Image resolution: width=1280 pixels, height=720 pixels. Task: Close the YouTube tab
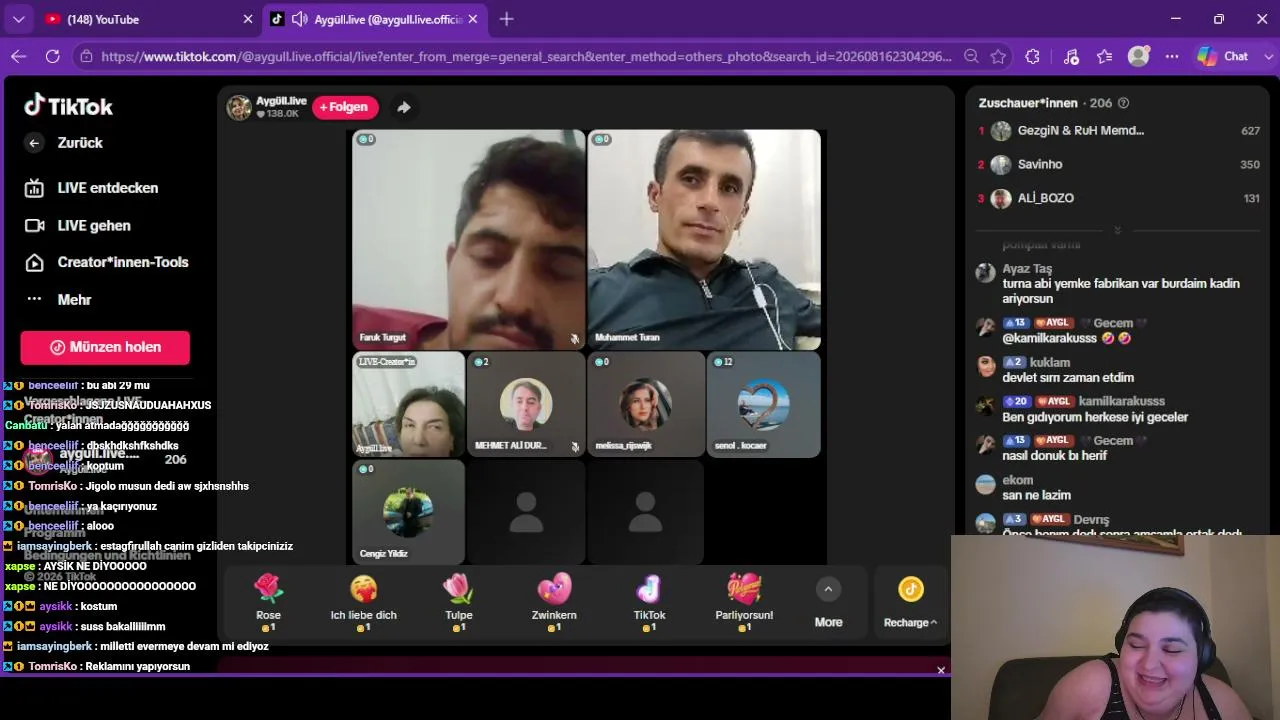[248, 19]
